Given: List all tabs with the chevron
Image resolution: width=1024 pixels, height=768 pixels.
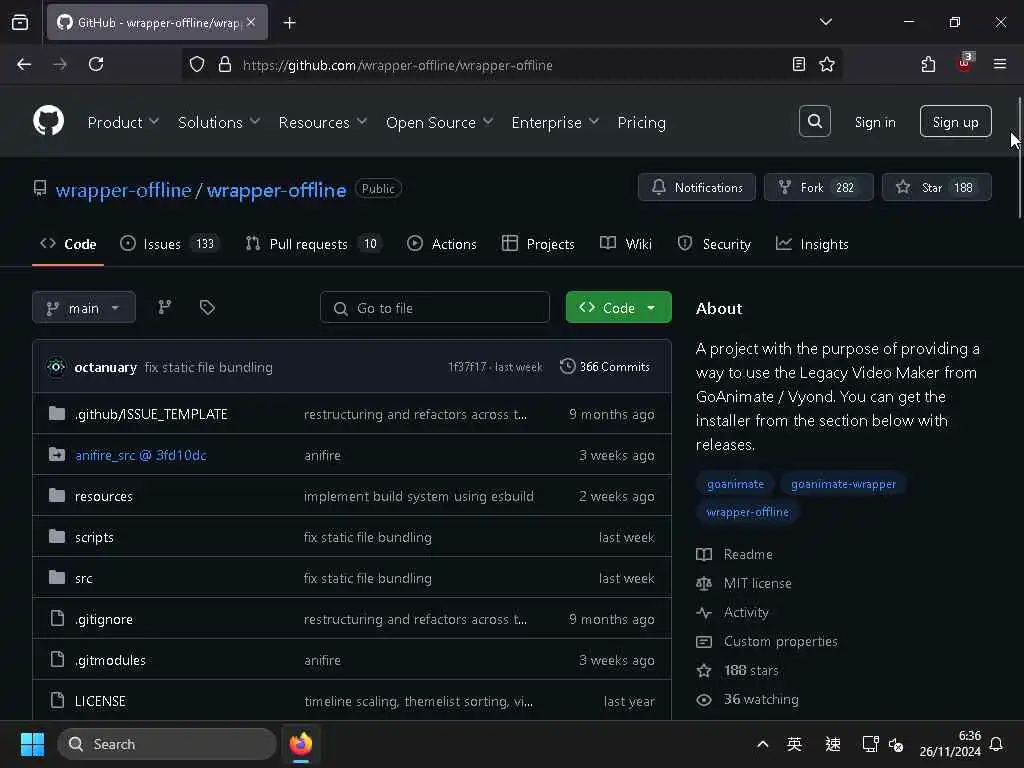Looking at the screenshot, I should (x=825, y=22).
